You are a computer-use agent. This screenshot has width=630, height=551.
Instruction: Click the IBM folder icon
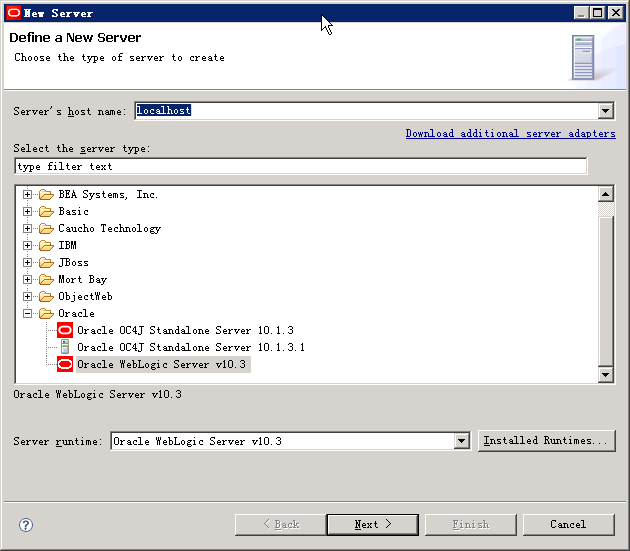[x=46, y=246]
